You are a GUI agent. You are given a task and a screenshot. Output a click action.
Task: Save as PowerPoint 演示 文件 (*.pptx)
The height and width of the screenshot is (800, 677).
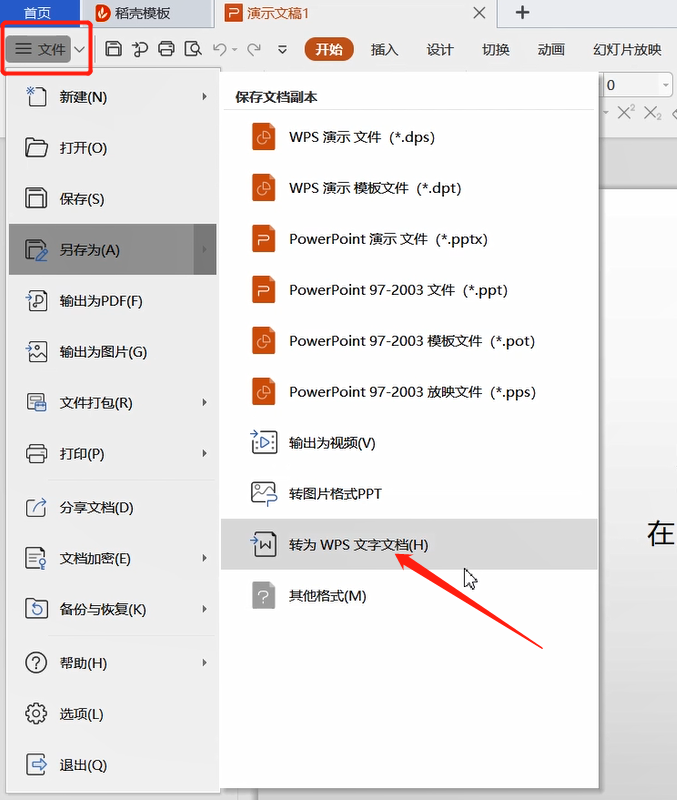[x=409, y=239]
